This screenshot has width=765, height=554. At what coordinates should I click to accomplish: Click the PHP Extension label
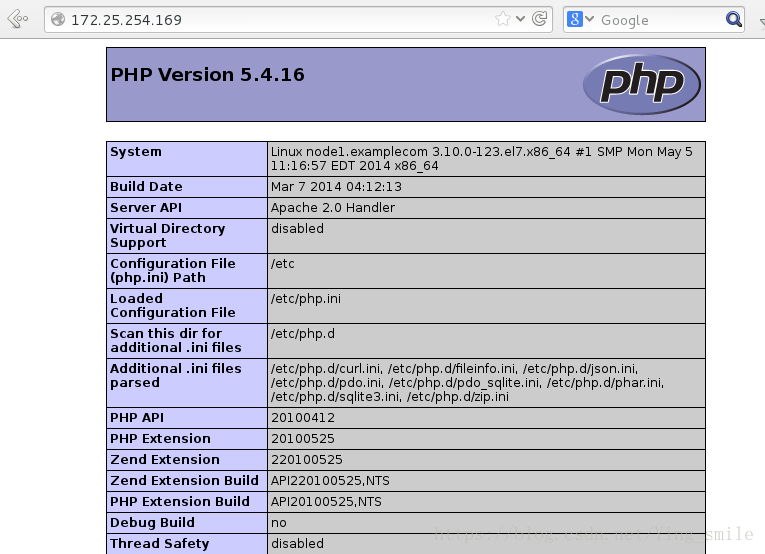click(x=160, y=439)
